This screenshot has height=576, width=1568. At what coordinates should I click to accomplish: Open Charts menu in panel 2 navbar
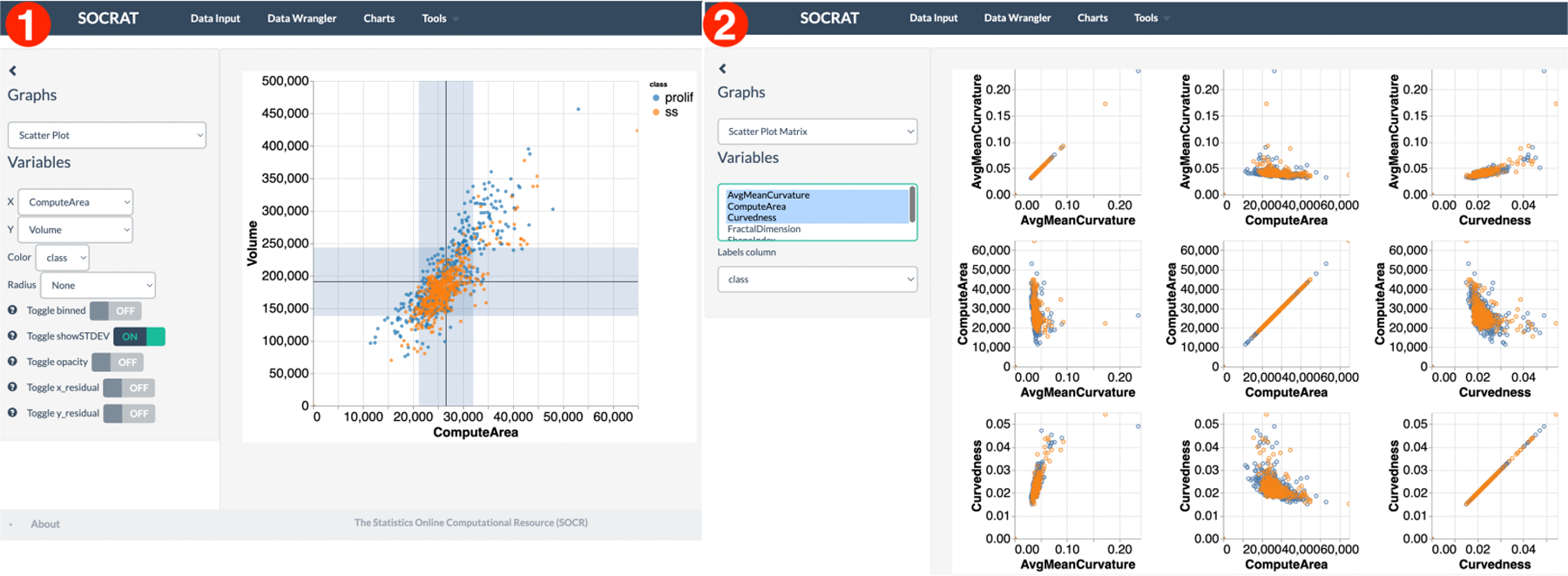click(x=1092, y=18)
